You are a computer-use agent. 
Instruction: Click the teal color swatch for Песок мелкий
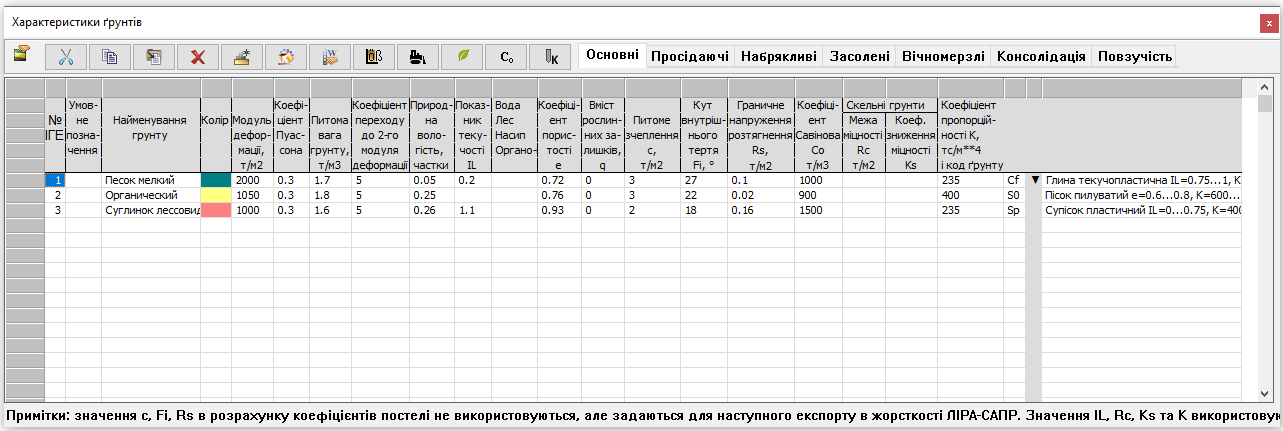(x=215, y=180)
